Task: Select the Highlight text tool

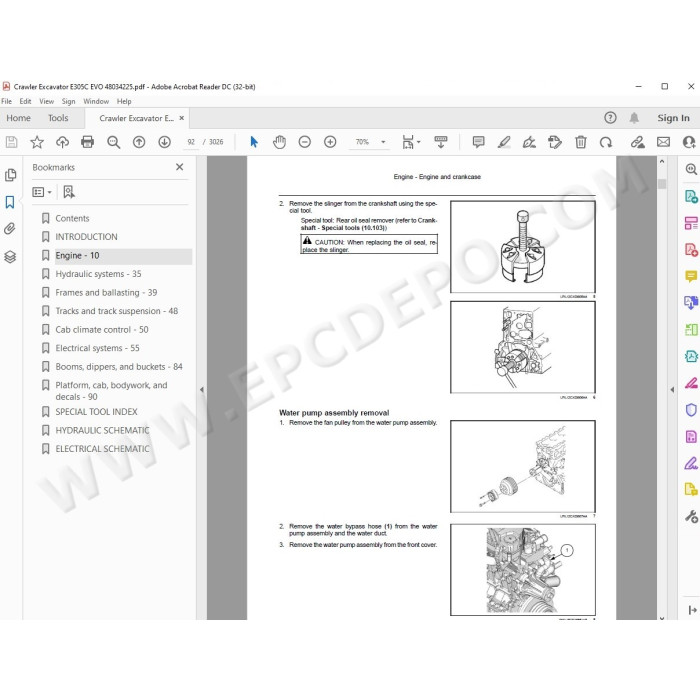Action: click(x=504, y=142)
